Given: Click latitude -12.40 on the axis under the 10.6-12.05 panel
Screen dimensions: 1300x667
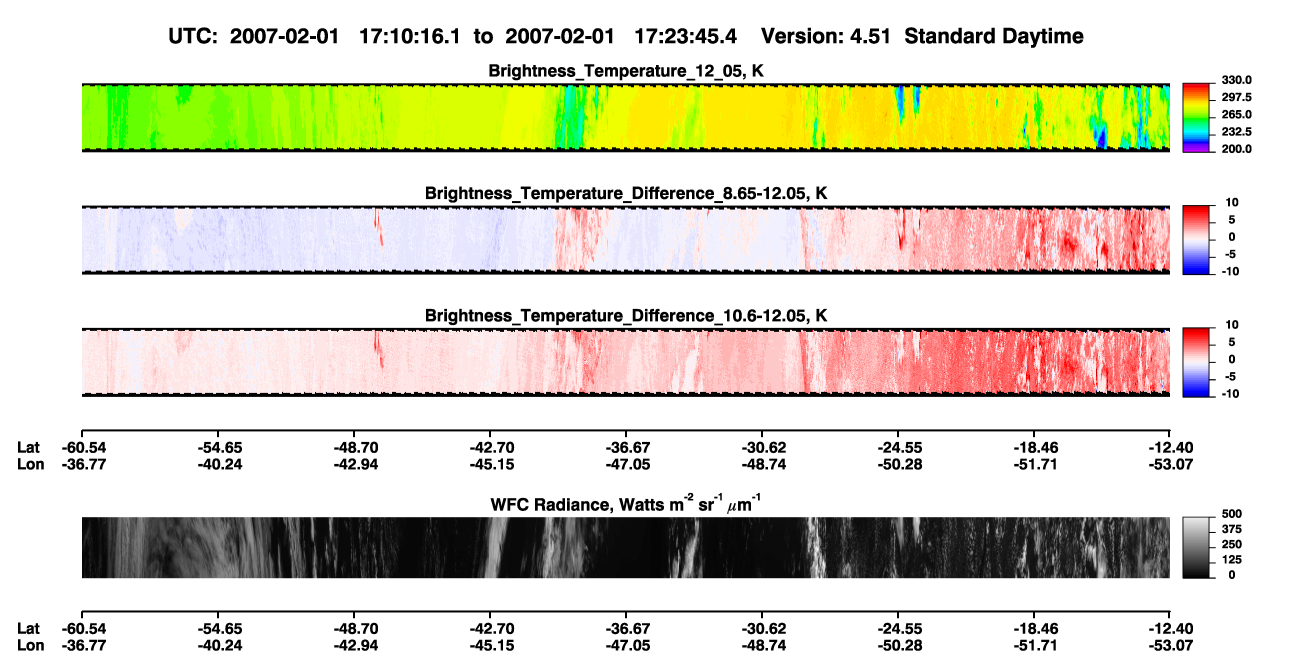Looking at the screenshot, I should coord(1170,447).
